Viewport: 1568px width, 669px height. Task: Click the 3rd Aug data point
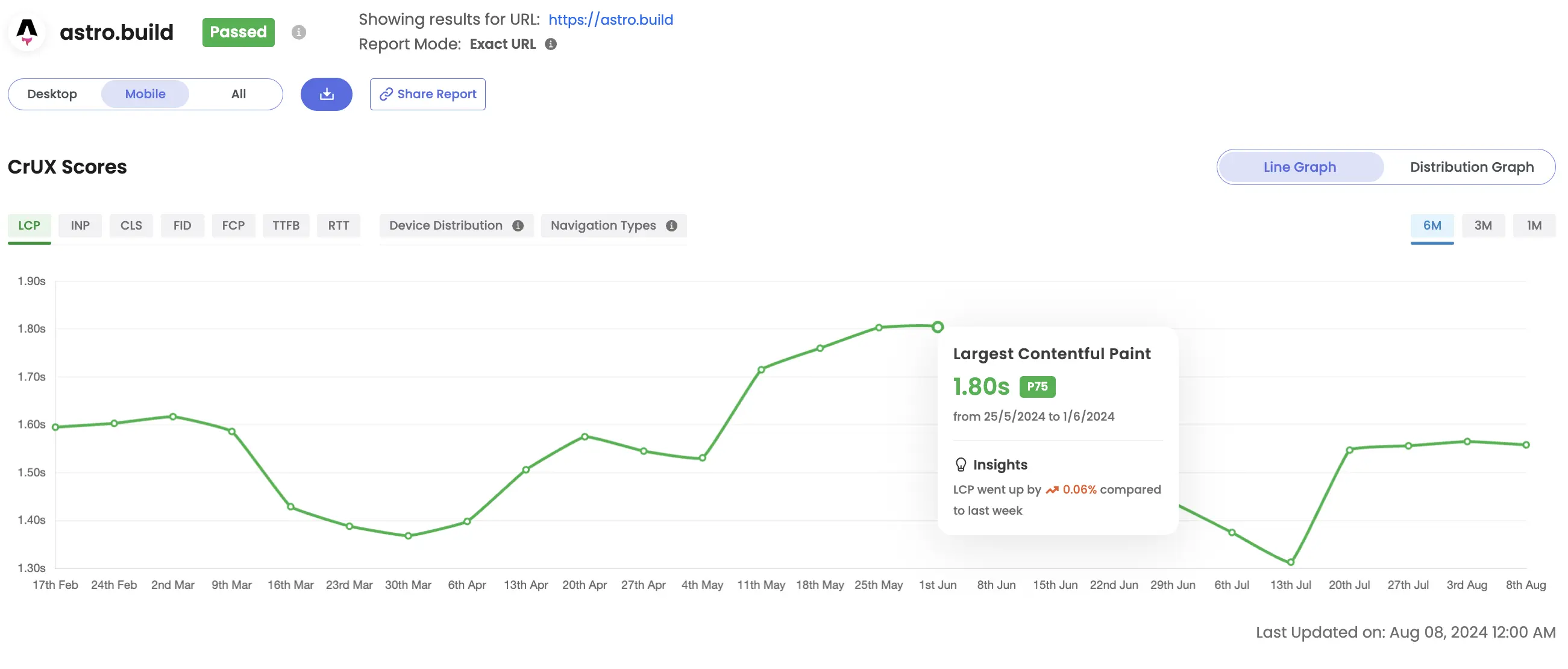(x=1467, y=441)
